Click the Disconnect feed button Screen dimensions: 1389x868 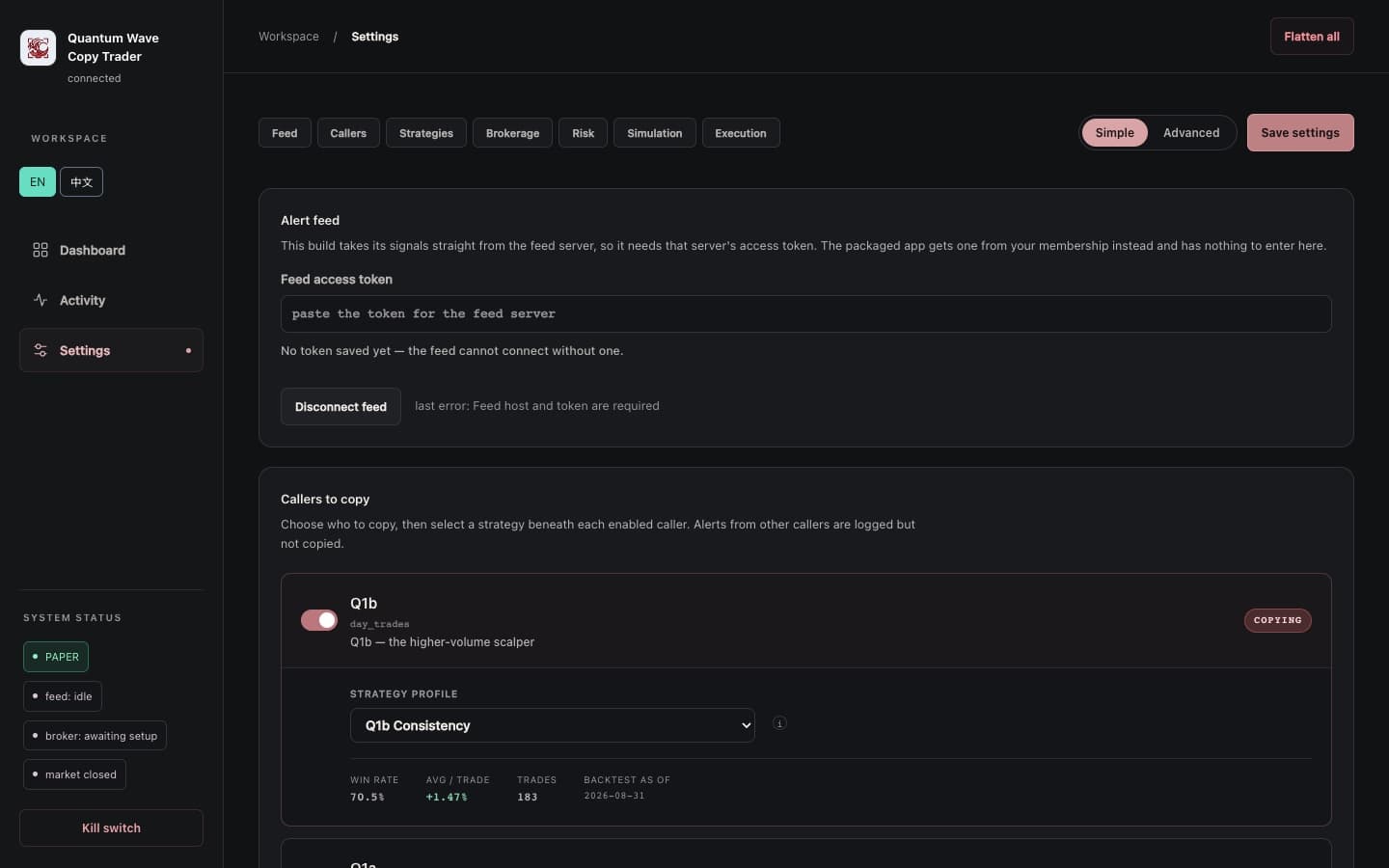pos(340,407)
